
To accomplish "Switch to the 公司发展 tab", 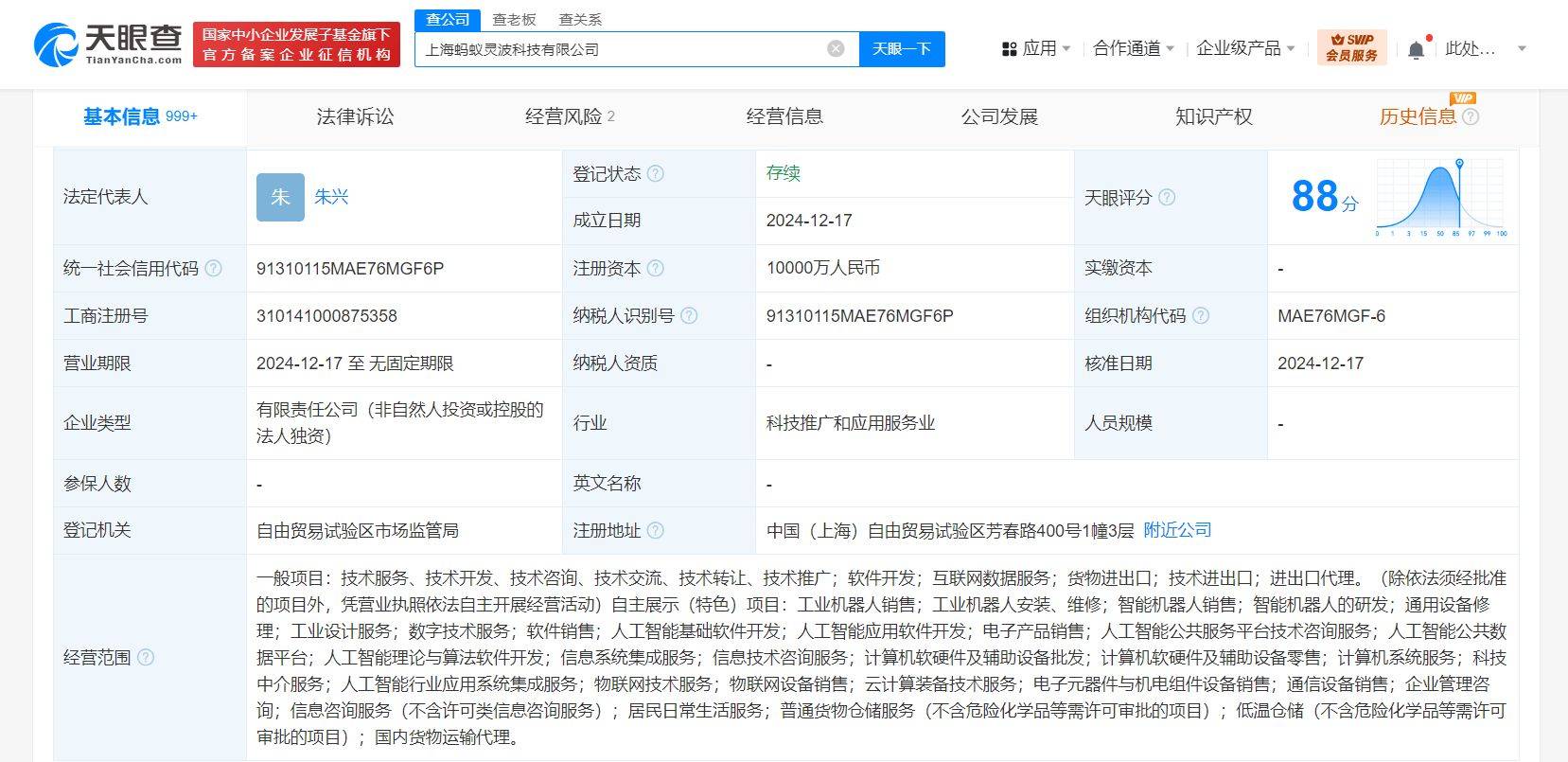I will [999, 117].
